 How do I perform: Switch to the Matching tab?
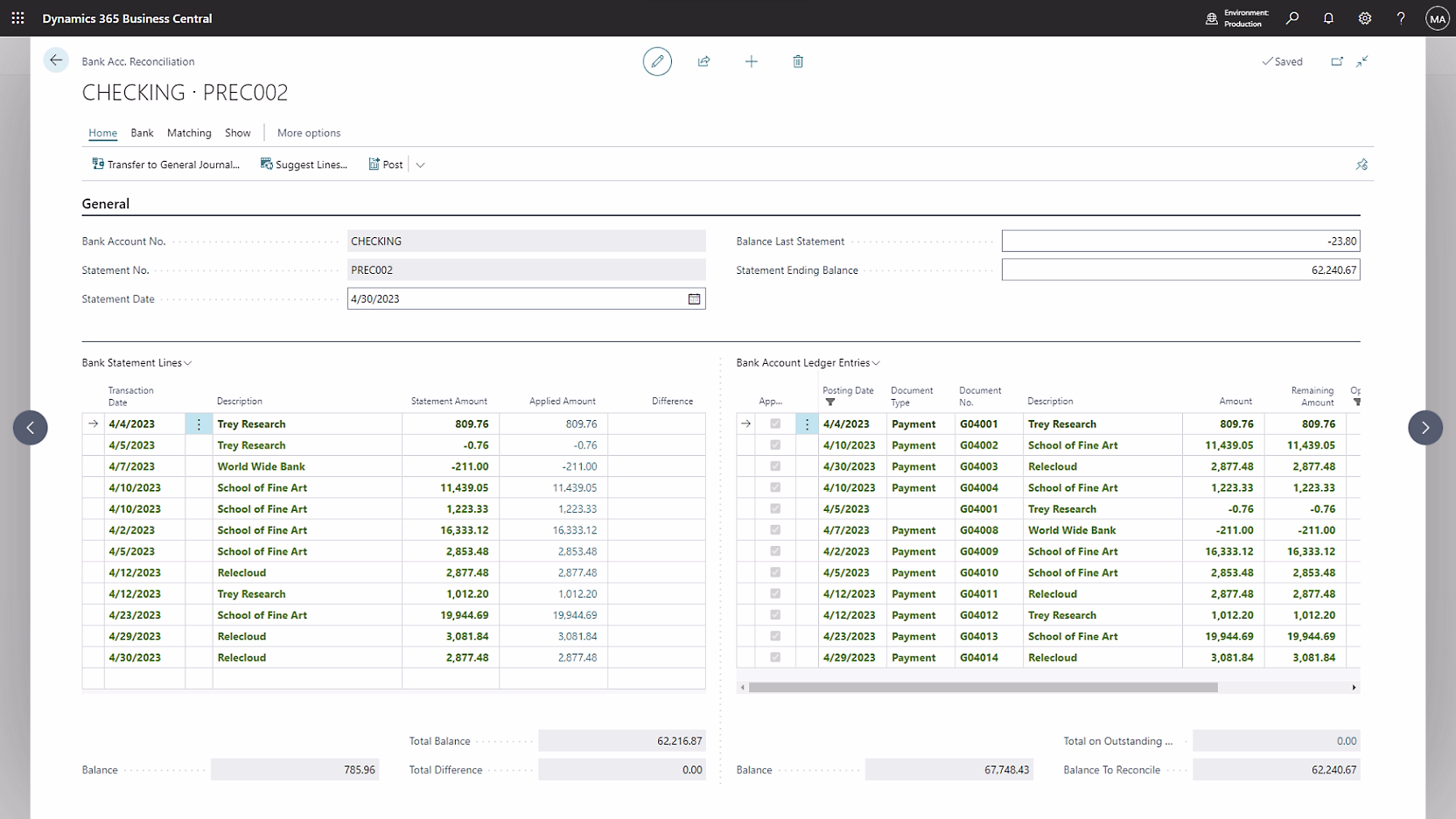point(189,133)
